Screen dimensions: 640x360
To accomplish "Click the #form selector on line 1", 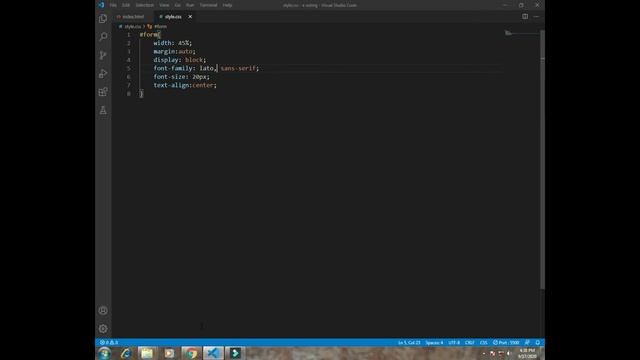I will coord(149,35).
